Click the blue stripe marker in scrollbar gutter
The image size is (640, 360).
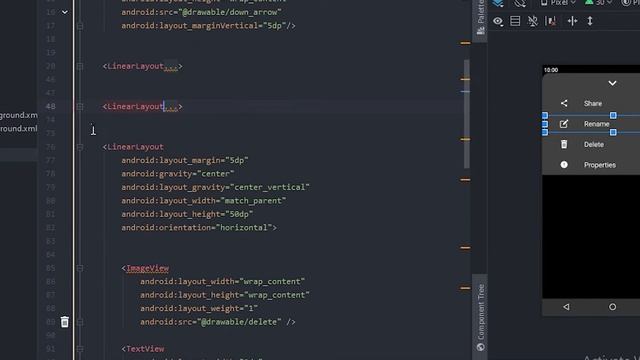(x=465, y=91)
